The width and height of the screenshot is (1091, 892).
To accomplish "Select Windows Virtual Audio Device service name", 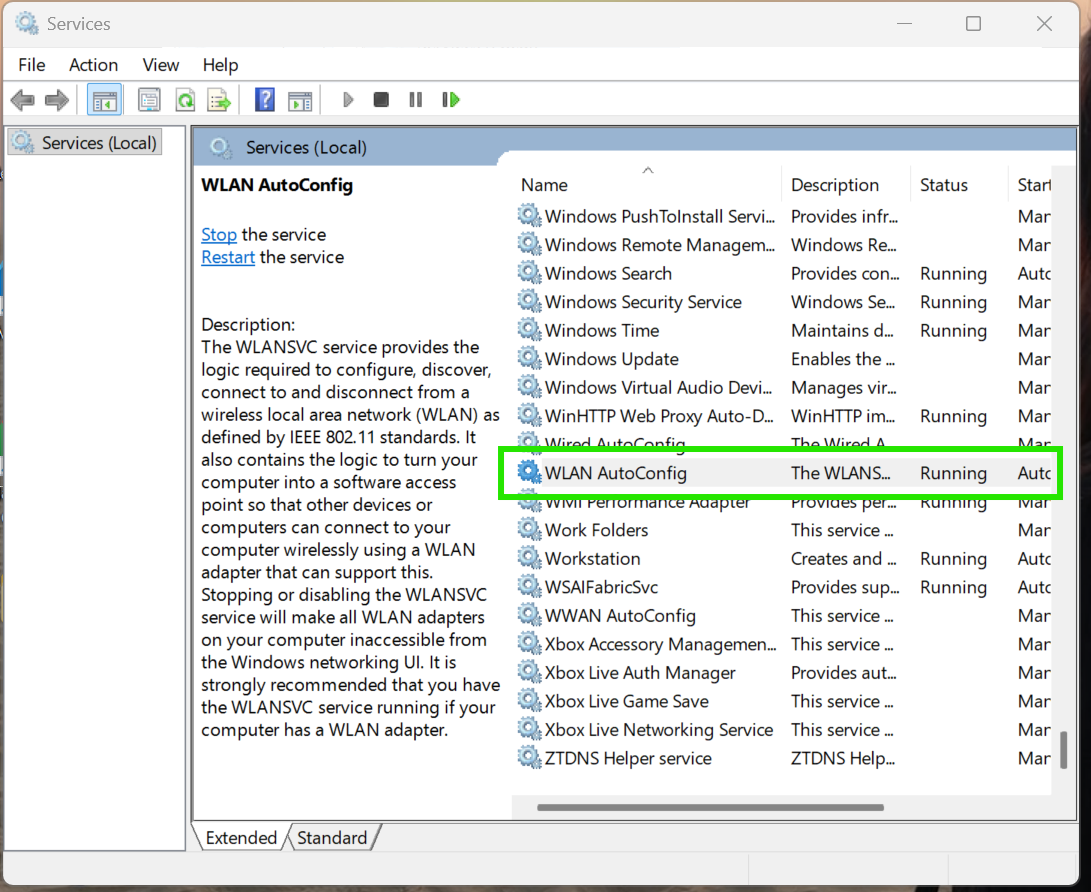I will coord(658,388).
